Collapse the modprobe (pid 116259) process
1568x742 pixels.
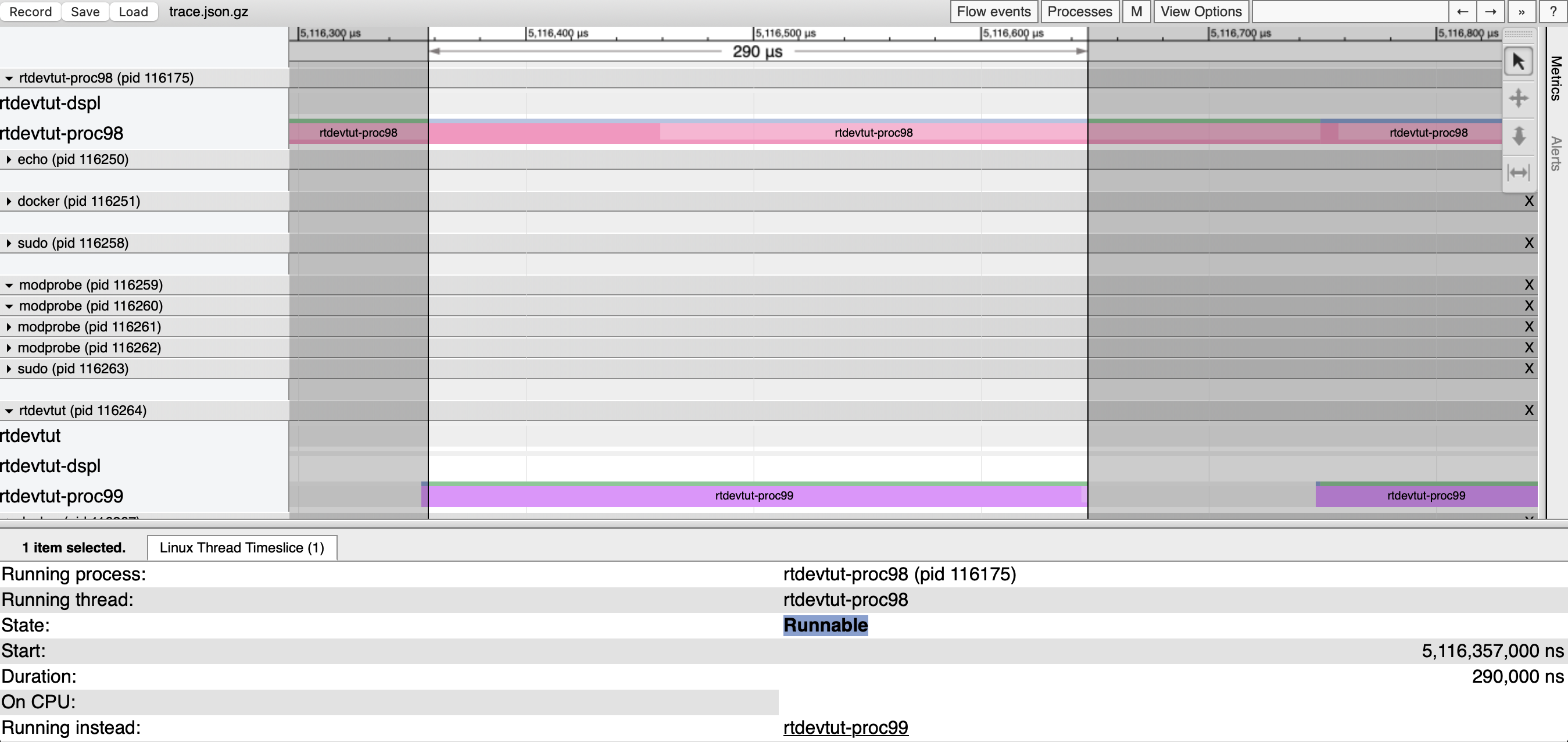pyautogui.click(x=9, y=286)
